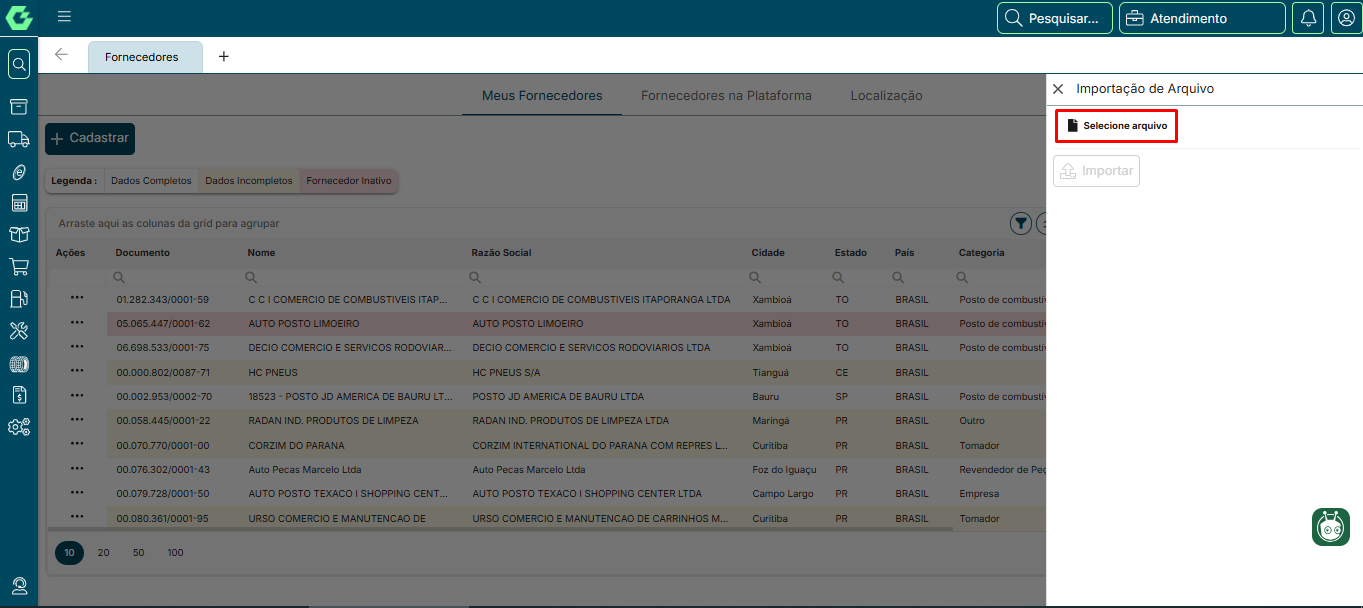Switch to Meus Fornecedores tab

pyautogui.click(x=542, y=96)
